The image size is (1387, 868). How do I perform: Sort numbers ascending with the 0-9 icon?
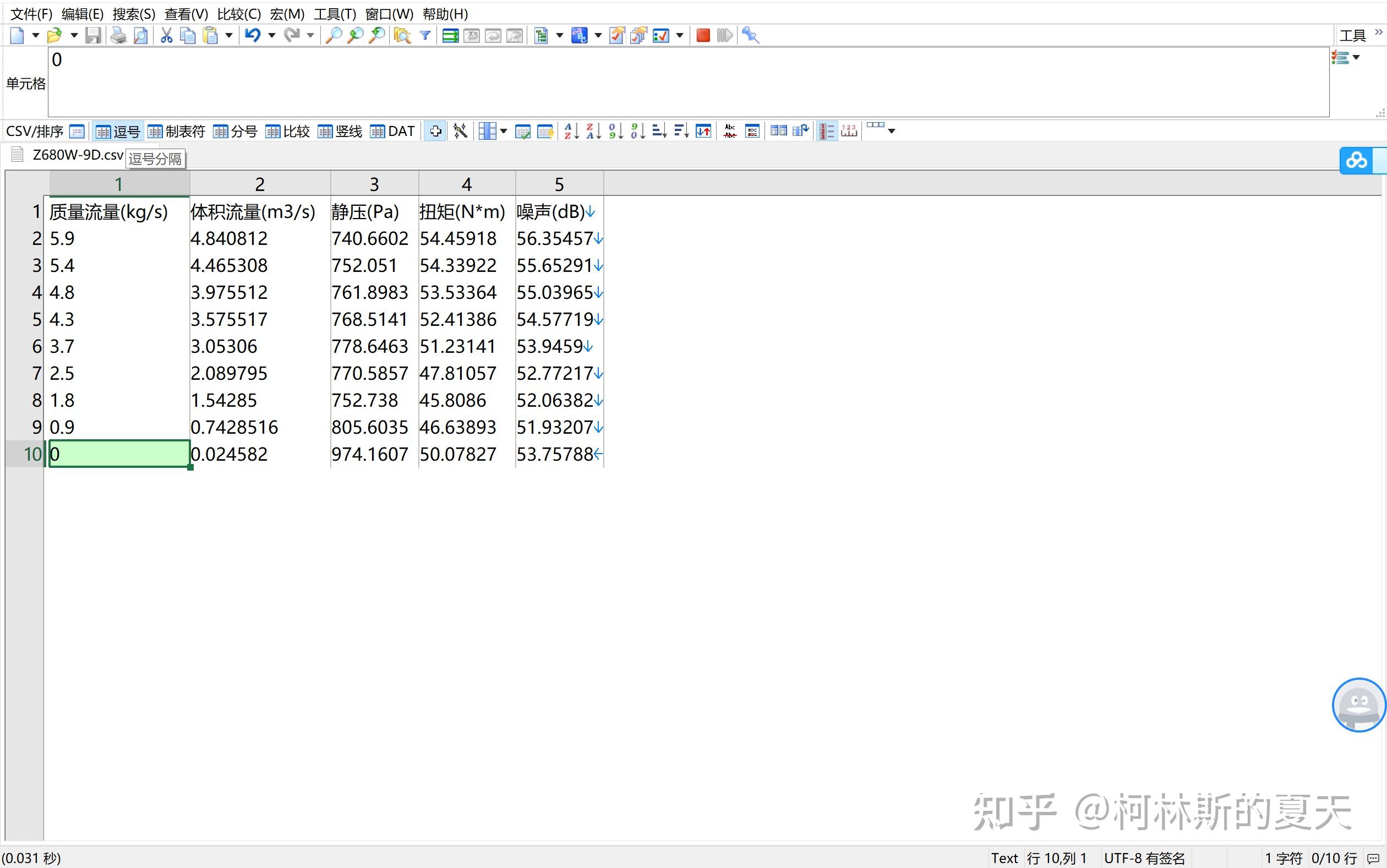pos(615,131)
